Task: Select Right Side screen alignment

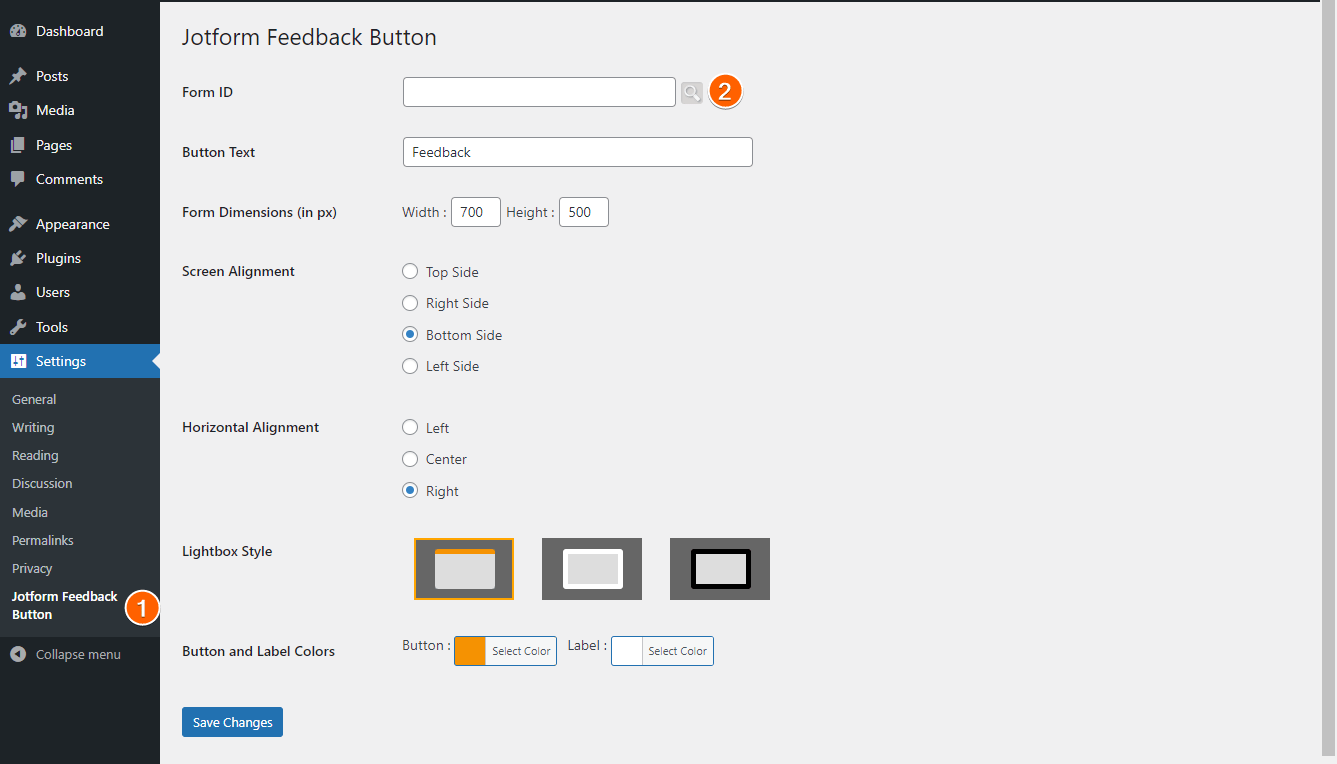Action: tap(410, 303)
